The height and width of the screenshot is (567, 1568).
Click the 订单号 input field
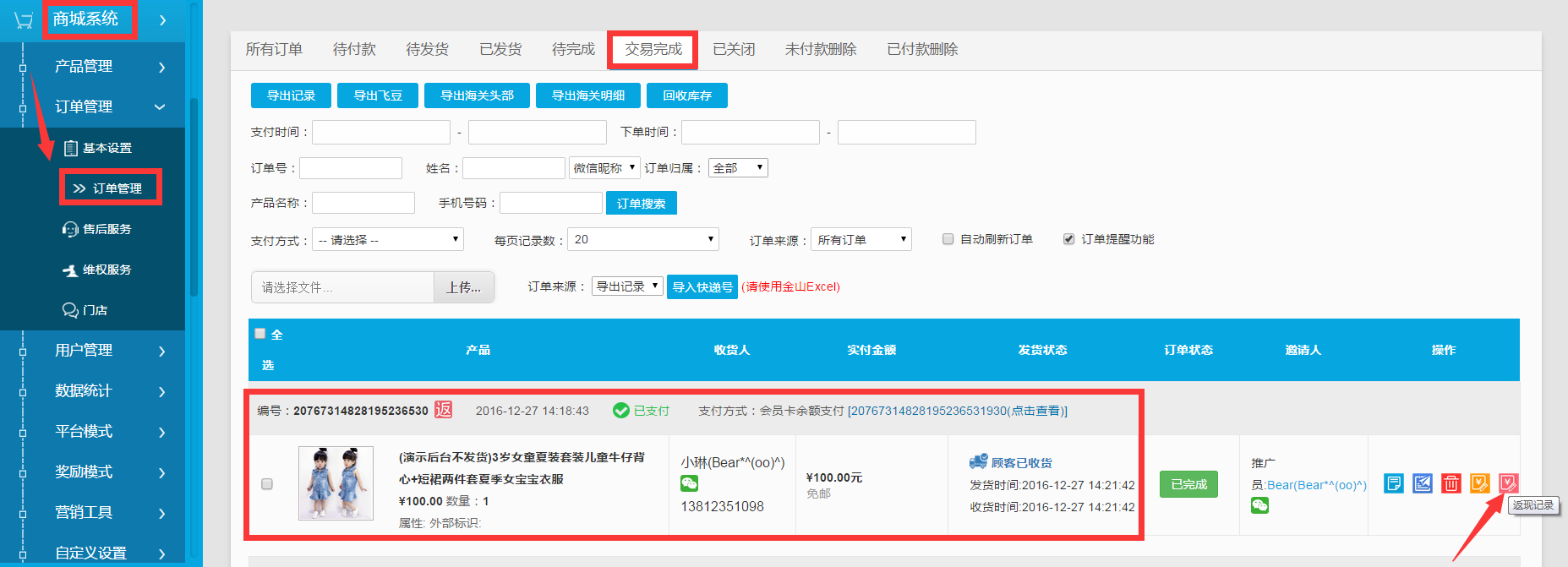[351, 168]
